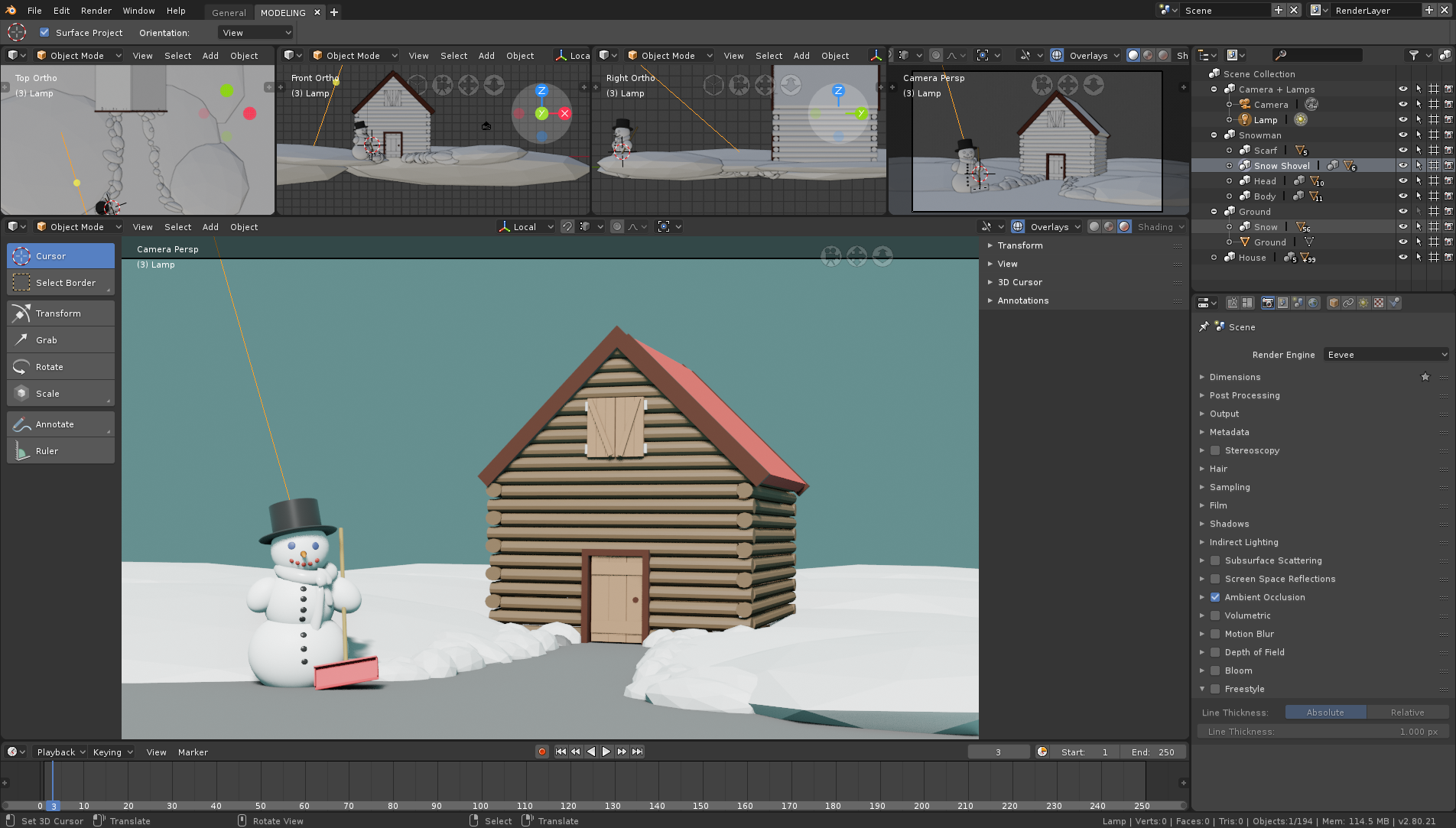
Task: Pick the Grab tool
Action: pos(60,340)
